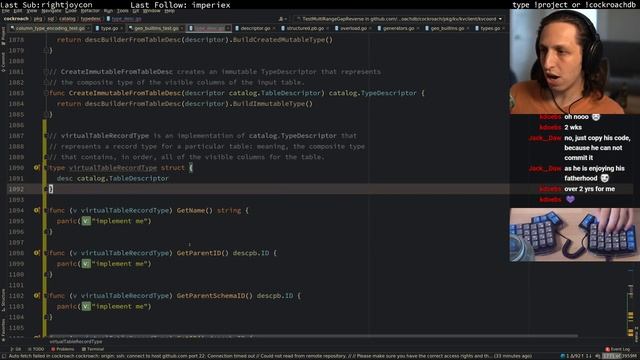Click implement gutter icon beside virtualTableRecordType struct
The width and height of the screenshot is (640, 360).
pyautogui.click(x=36, y=168)
